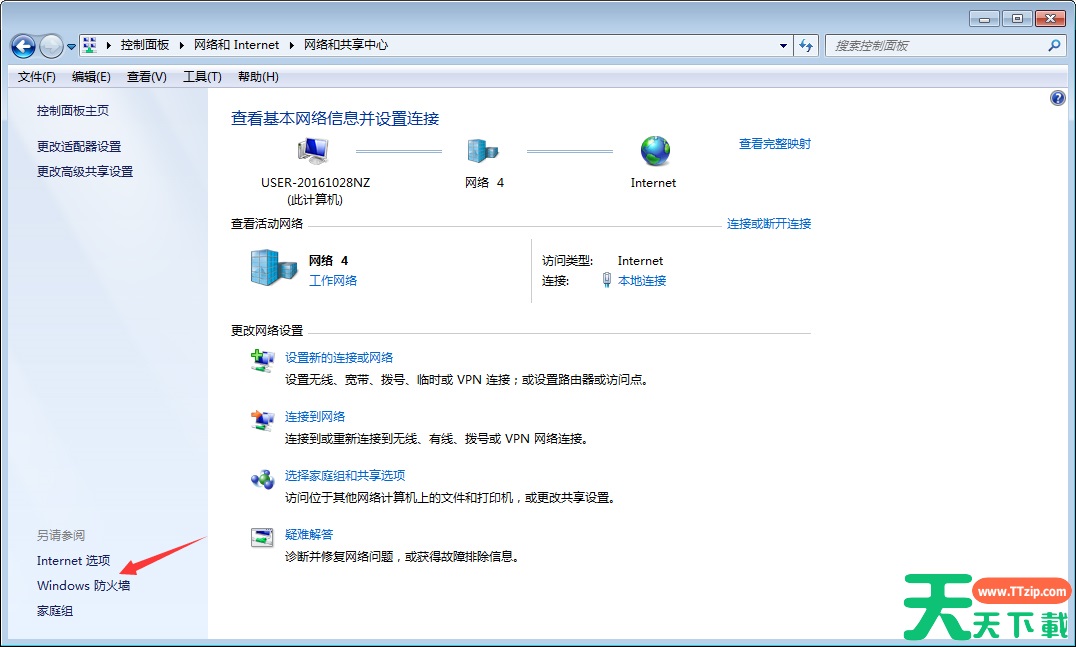Click 更改适配器设置 in the sidebar

(79, 146)
